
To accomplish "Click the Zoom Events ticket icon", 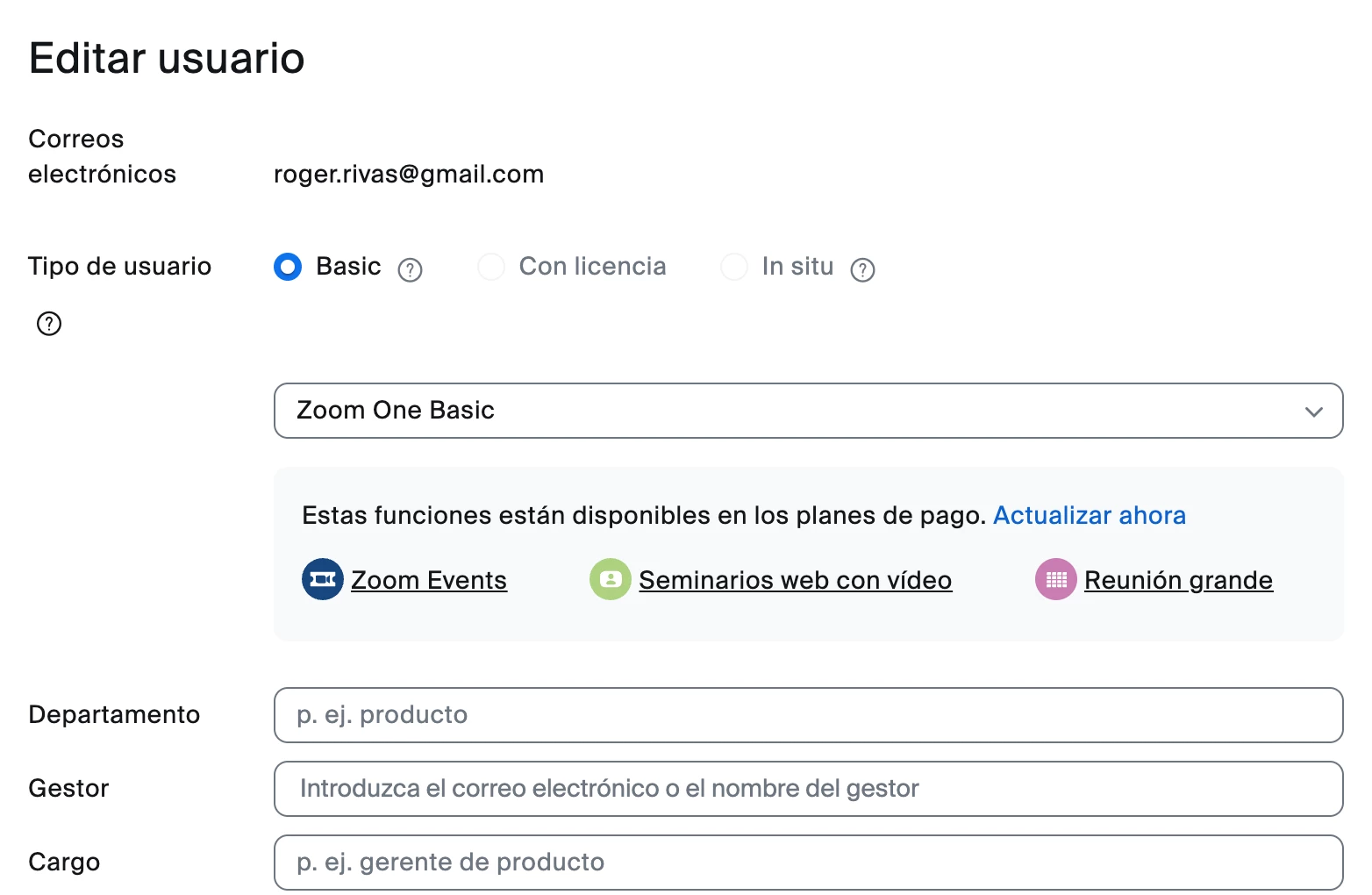I will [323, 579].
